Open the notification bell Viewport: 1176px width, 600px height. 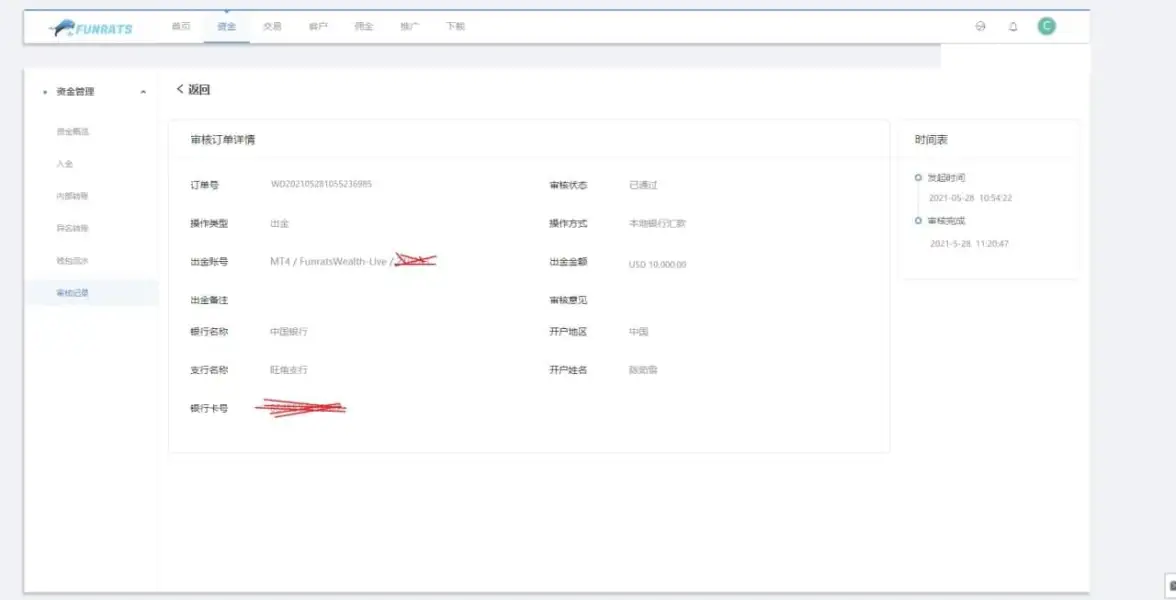[x=1013, y=27]
